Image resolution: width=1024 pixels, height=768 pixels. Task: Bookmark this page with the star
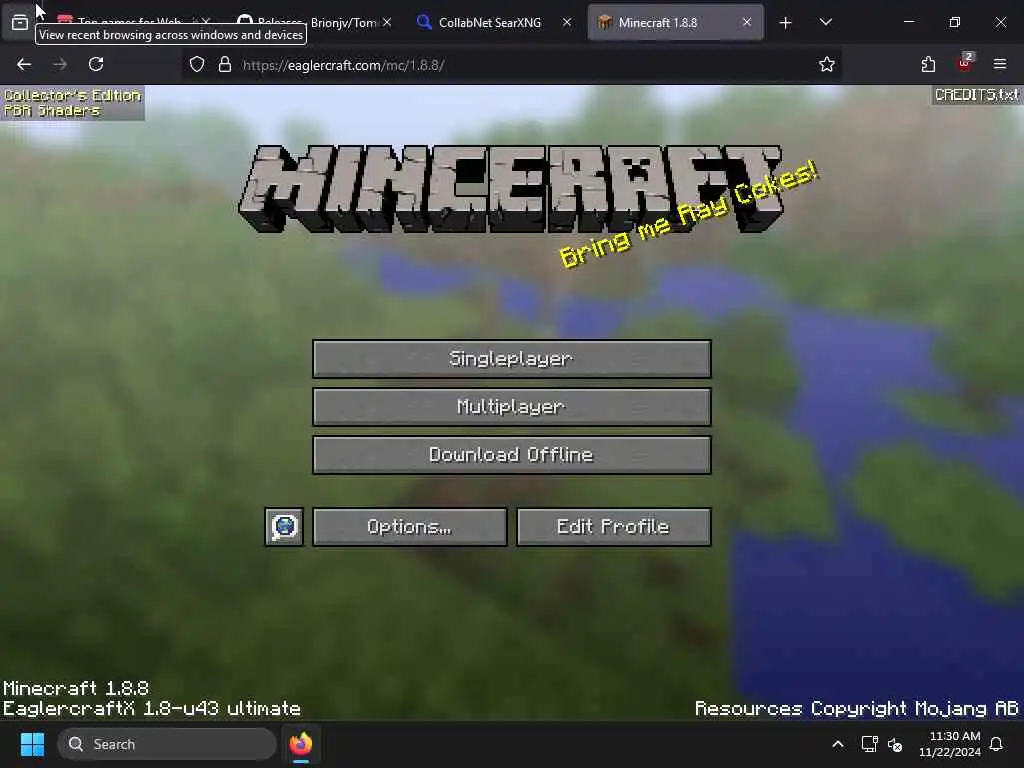tap(827, 64)
